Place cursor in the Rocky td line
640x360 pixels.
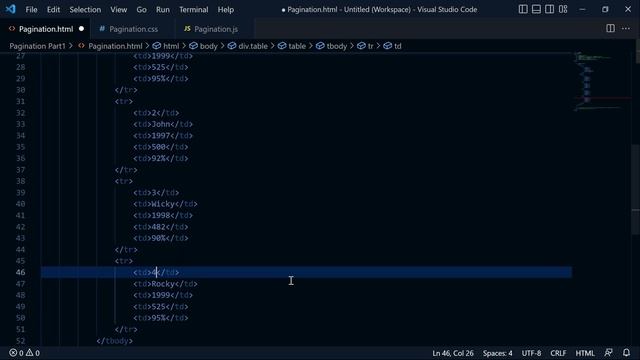[165, 284]
